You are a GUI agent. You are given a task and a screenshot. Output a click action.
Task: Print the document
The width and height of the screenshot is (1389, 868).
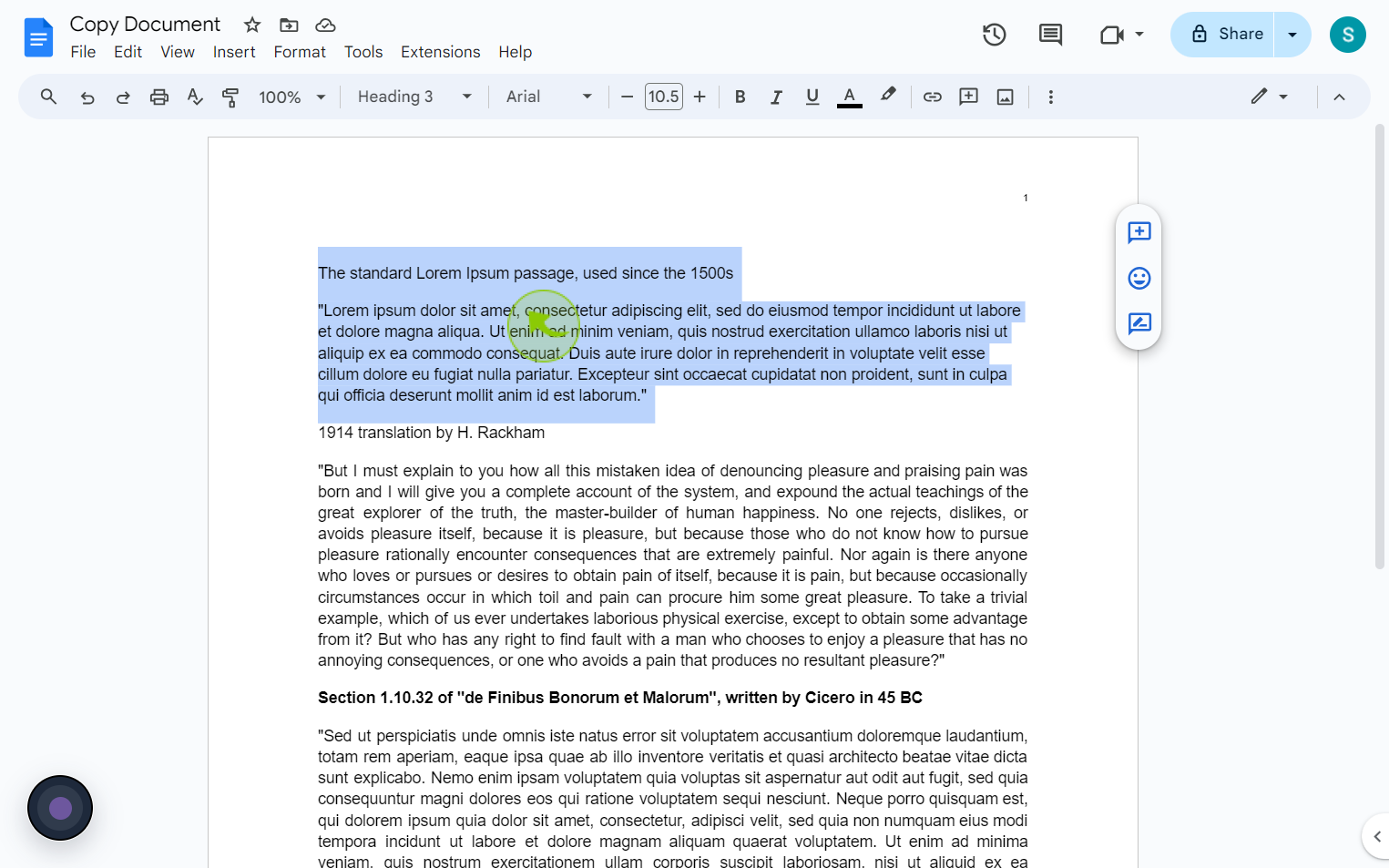tap(159, 97)
